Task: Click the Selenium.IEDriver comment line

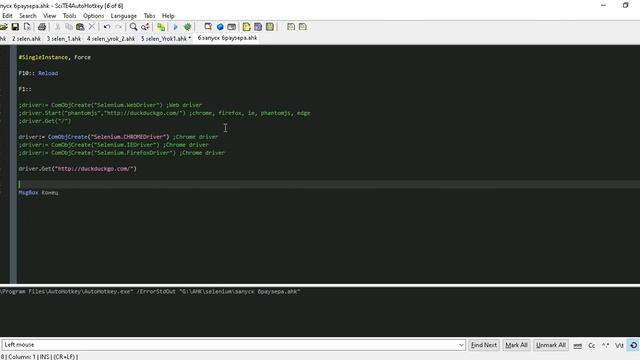Action: point(113,144)
